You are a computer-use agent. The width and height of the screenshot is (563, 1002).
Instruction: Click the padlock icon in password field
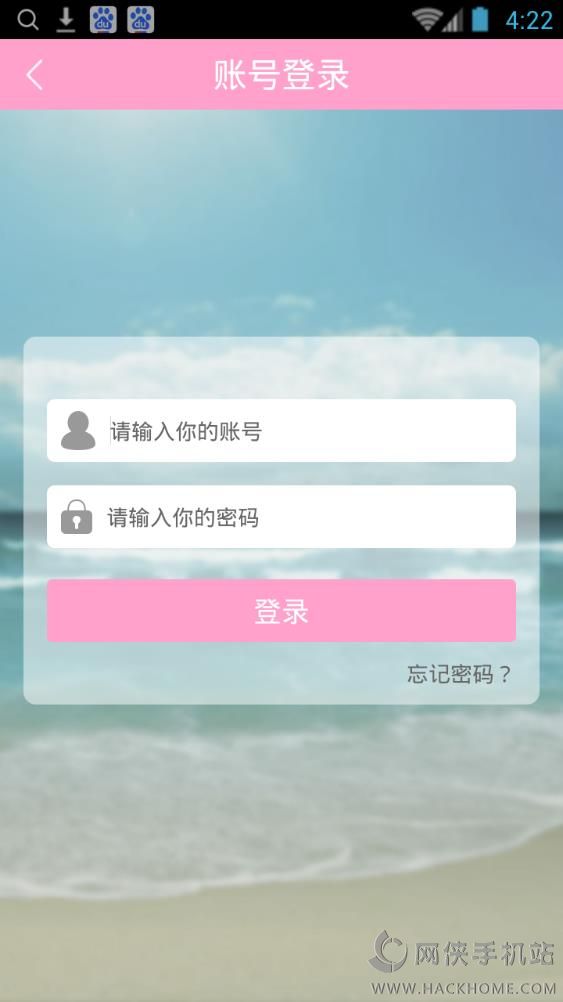point(77,516)
